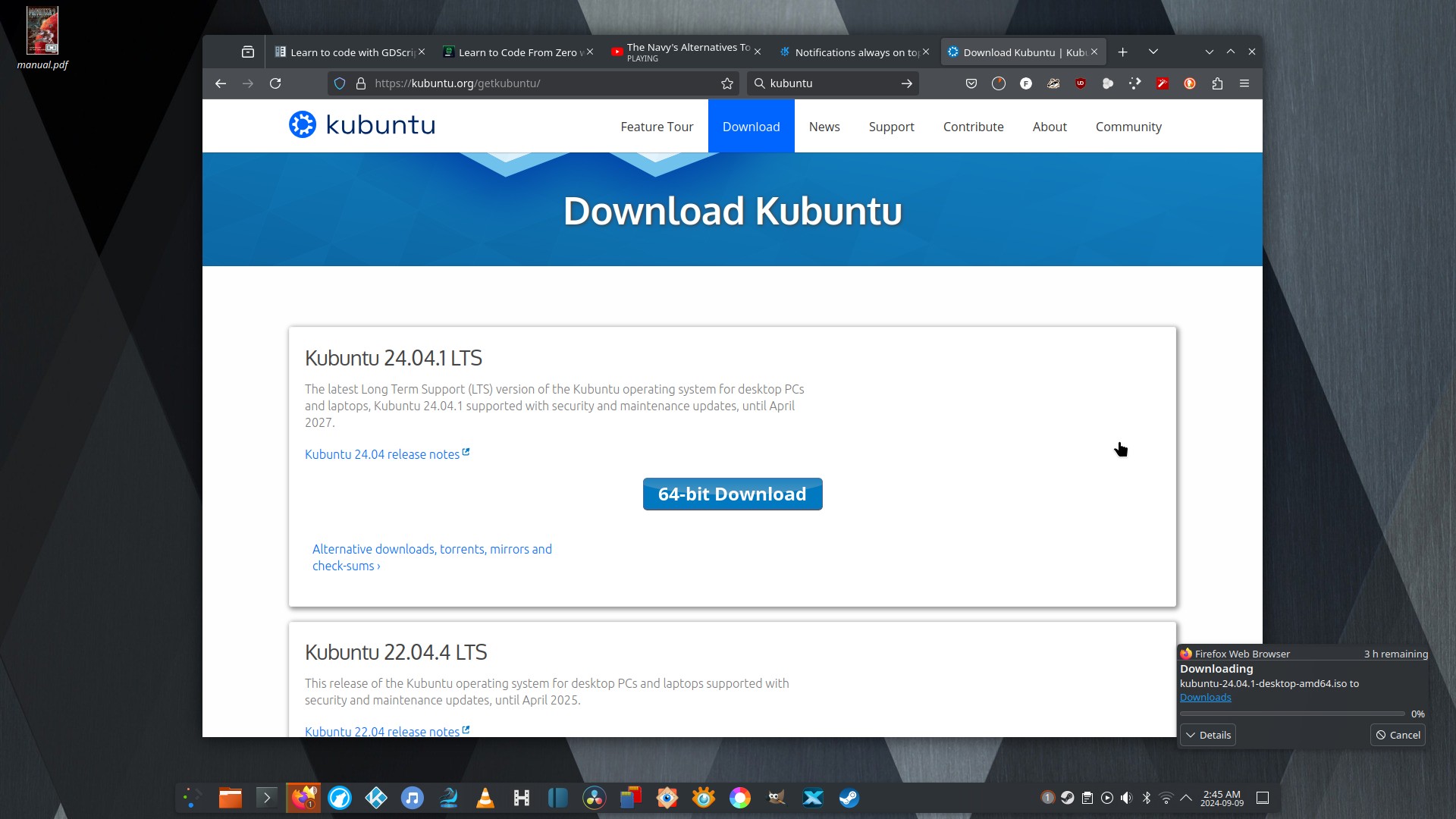Focus the URL address bar
Image resolution: width=1456 pixels, height=819 pixels.
point(535,83)
